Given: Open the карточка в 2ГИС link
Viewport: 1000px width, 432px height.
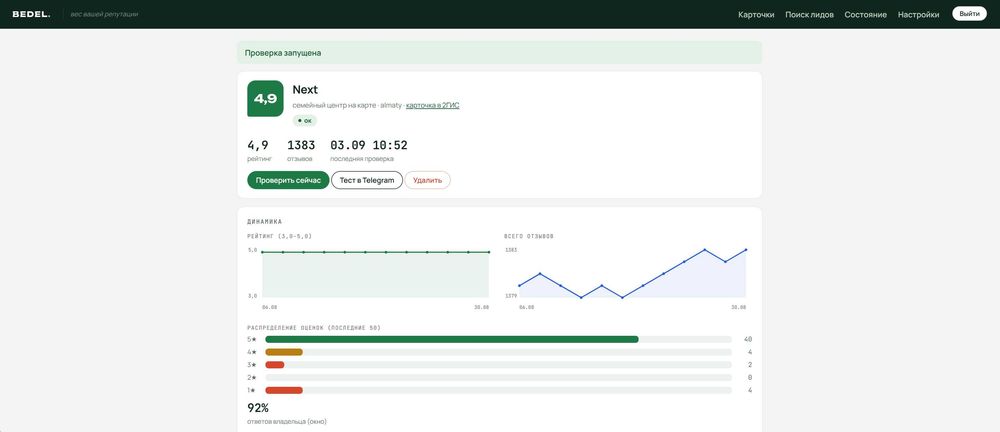Looking at the screenshot, I should pos(432,105).
